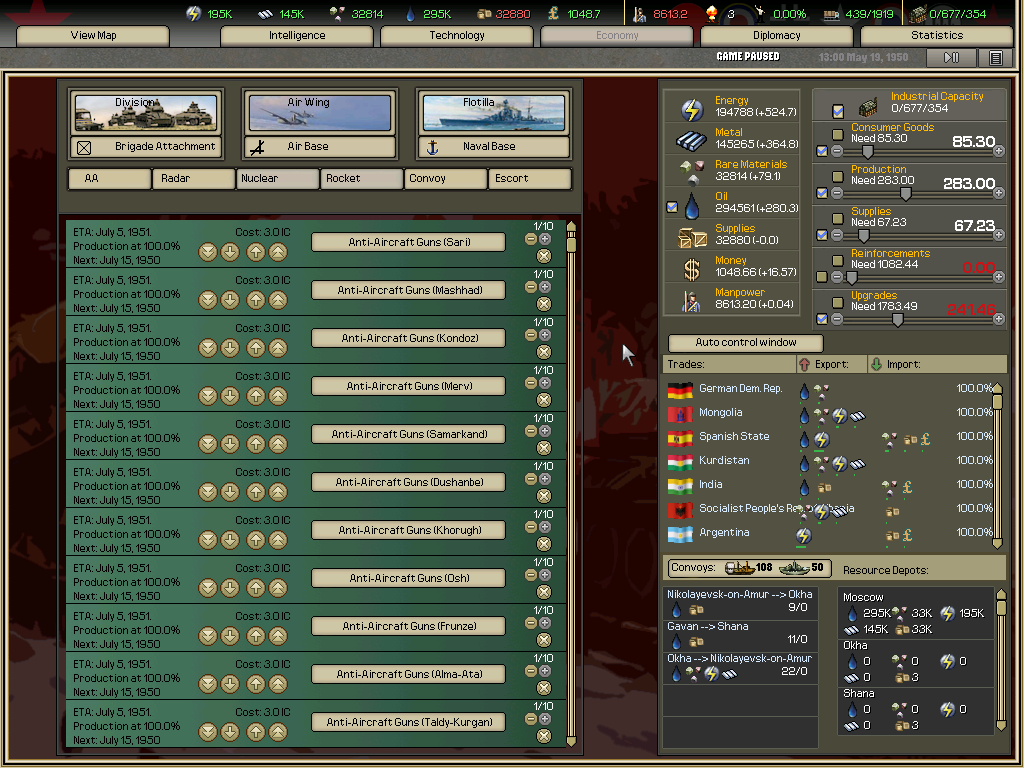Screen dimensions: 1024x768
Task: Select the Economy tab
Action: click(x=617, y=36)
